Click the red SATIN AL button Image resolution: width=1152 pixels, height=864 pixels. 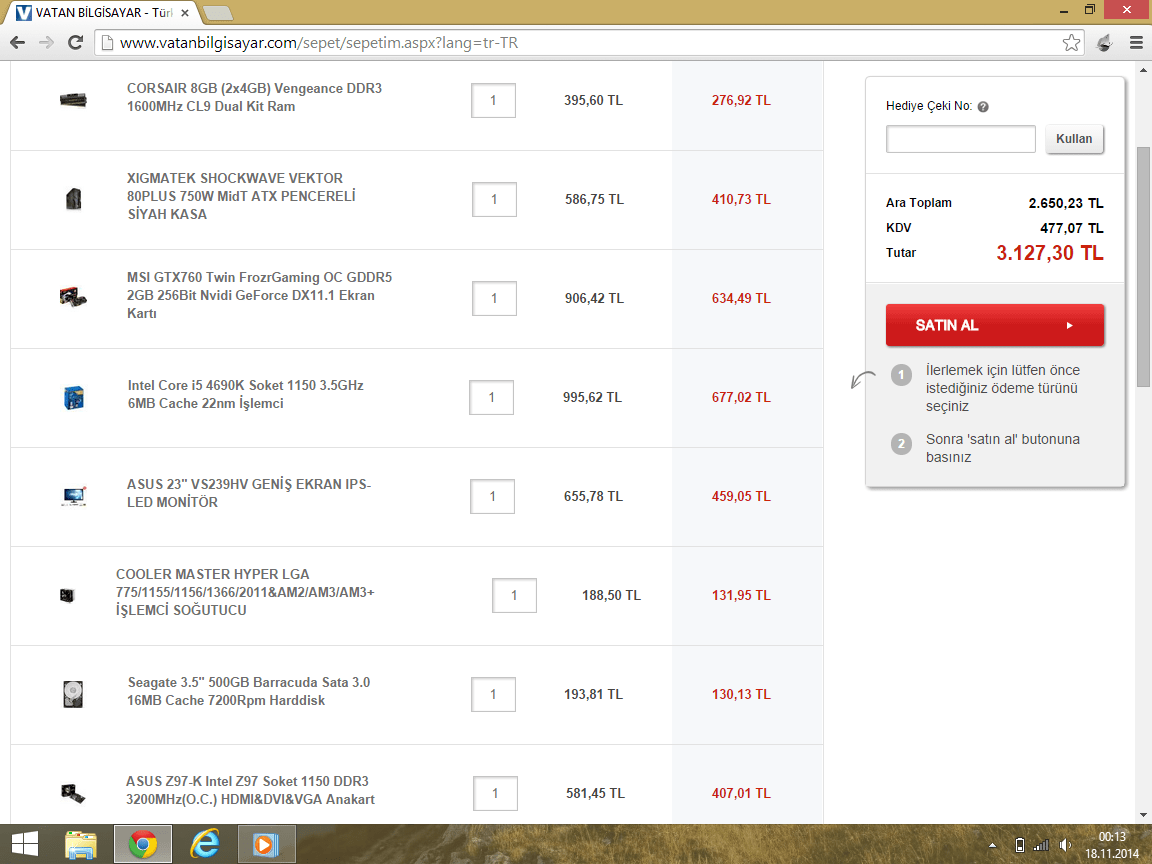[995, 325]
